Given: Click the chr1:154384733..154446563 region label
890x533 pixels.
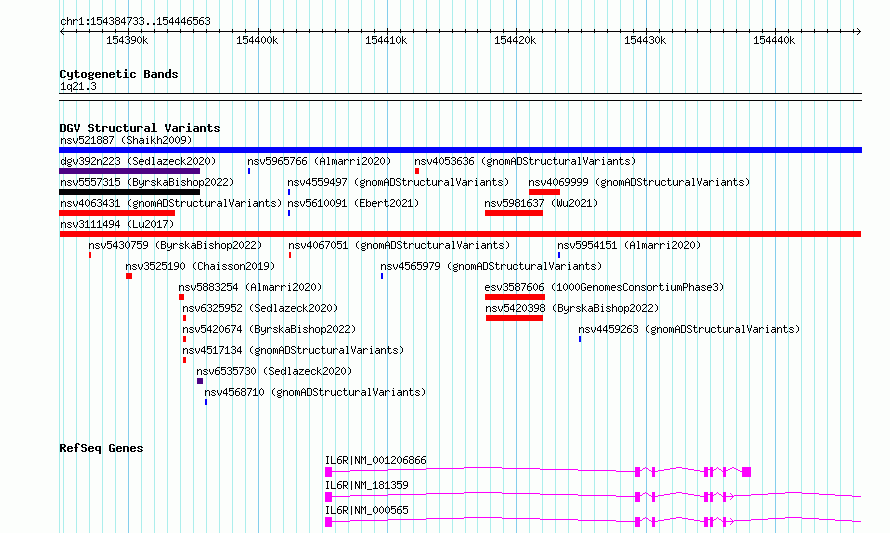Looking at the screenshot, I should 135,21.
